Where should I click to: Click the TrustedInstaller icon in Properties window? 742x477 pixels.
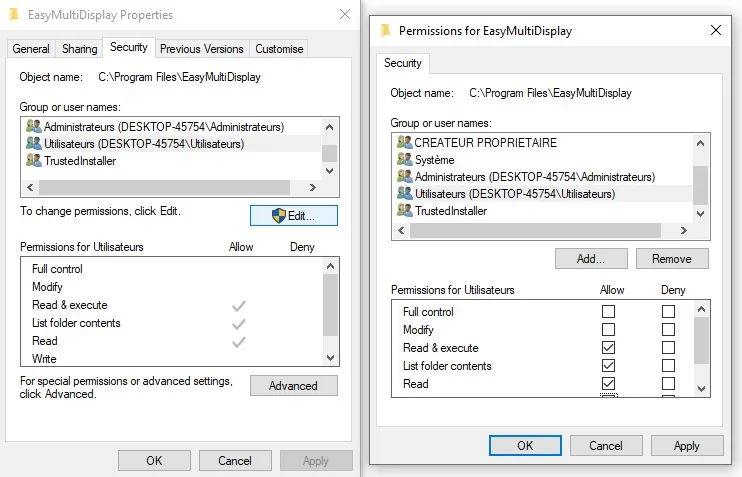(x=34, y=160)
